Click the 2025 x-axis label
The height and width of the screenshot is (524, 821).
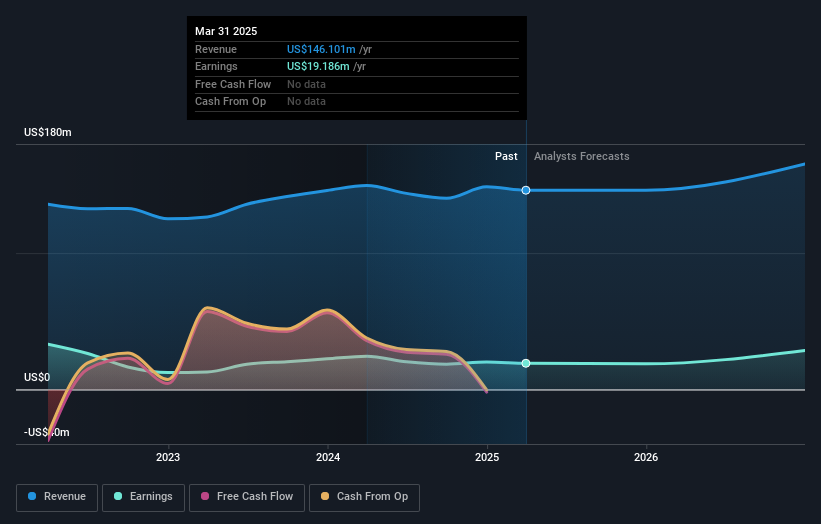click(487, 458)
